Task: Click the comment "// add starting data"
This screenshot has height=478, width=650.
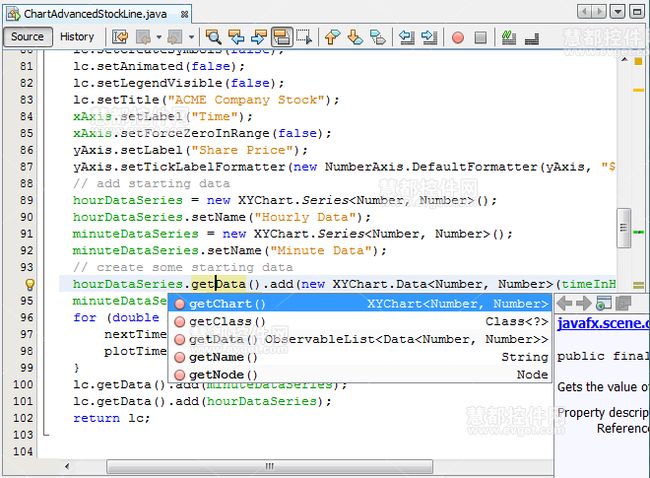Action: tap(151, 184)
